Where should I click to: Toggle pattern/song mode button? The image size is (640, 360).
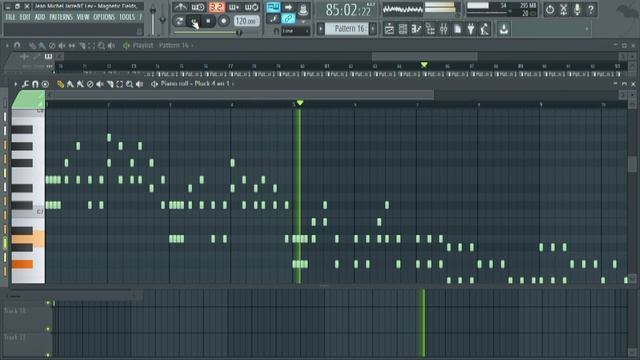pos(179,21)
